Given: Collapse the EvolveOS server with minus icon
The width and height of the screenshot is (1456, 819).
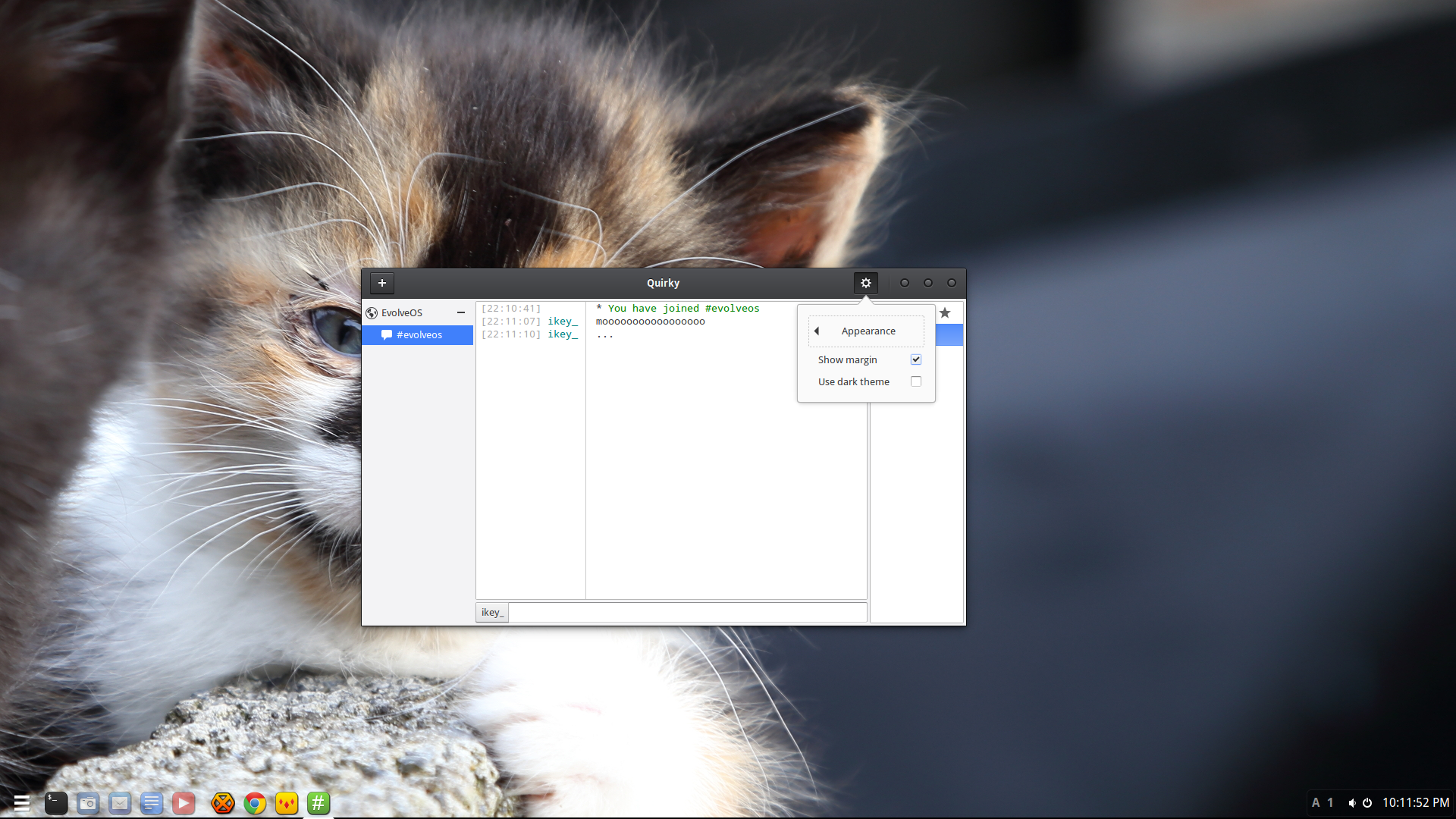Looking at the screenshot, I should 461,312.
